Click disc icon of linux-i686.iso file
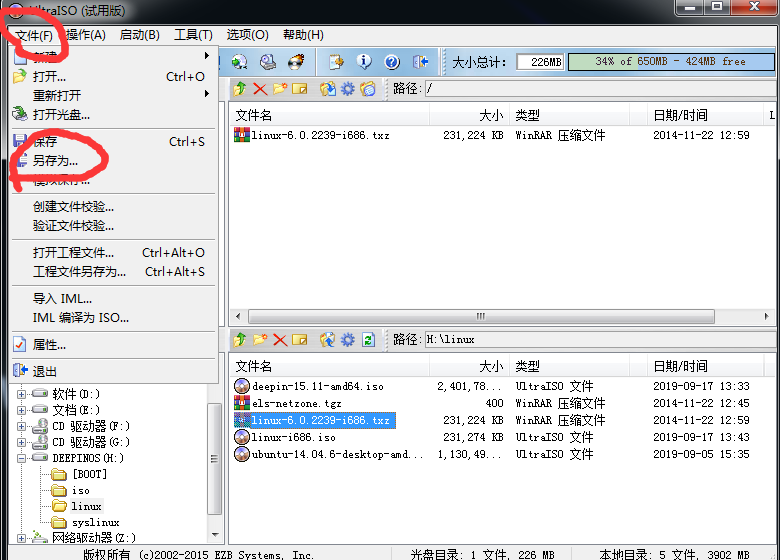The image size is (780, 560). tap(242, 437)
